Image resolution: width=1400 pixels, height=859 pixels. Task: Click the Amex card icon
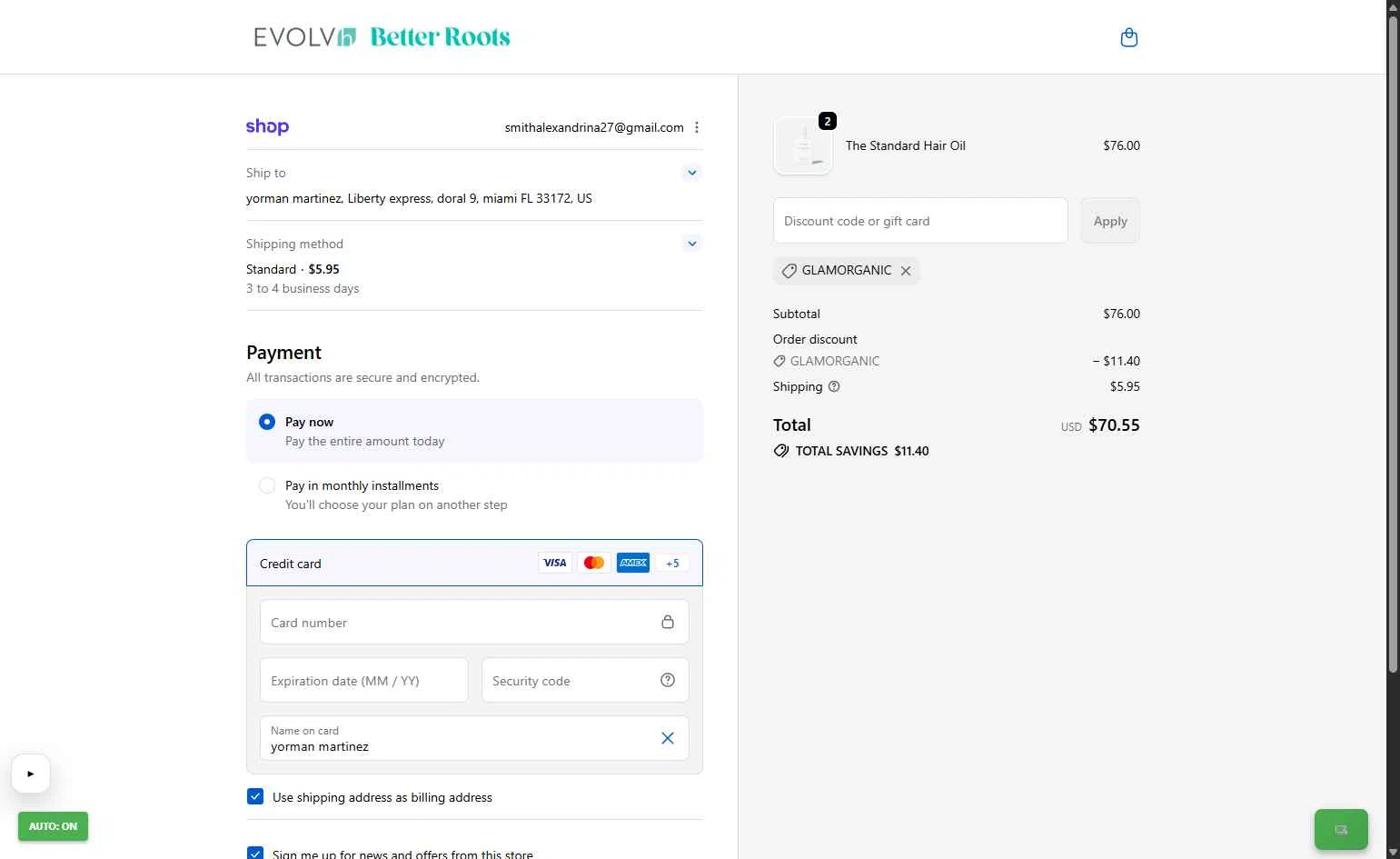tap(633, 564)
